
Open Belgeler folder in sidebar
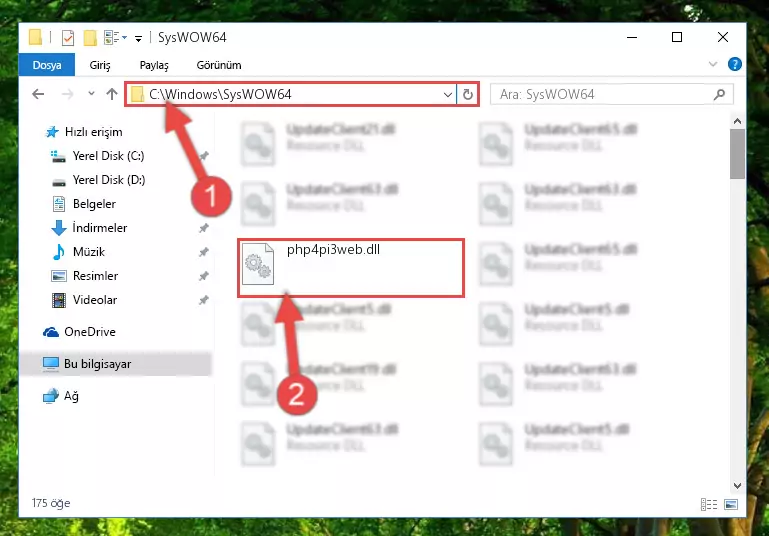point(94,204)
